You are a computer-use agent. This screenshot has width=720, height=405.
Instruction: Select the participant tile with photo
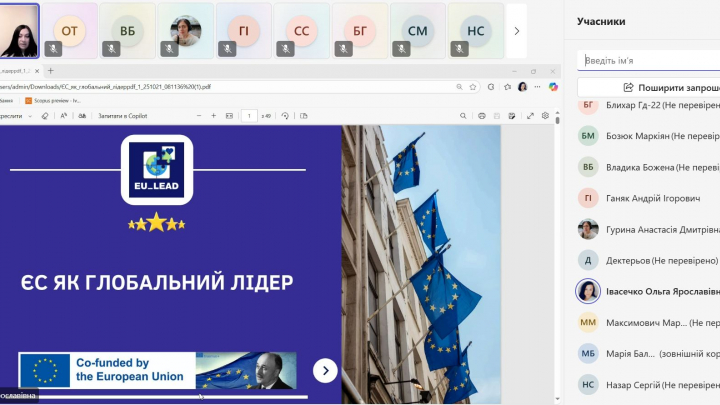click(x=186, y=31)
